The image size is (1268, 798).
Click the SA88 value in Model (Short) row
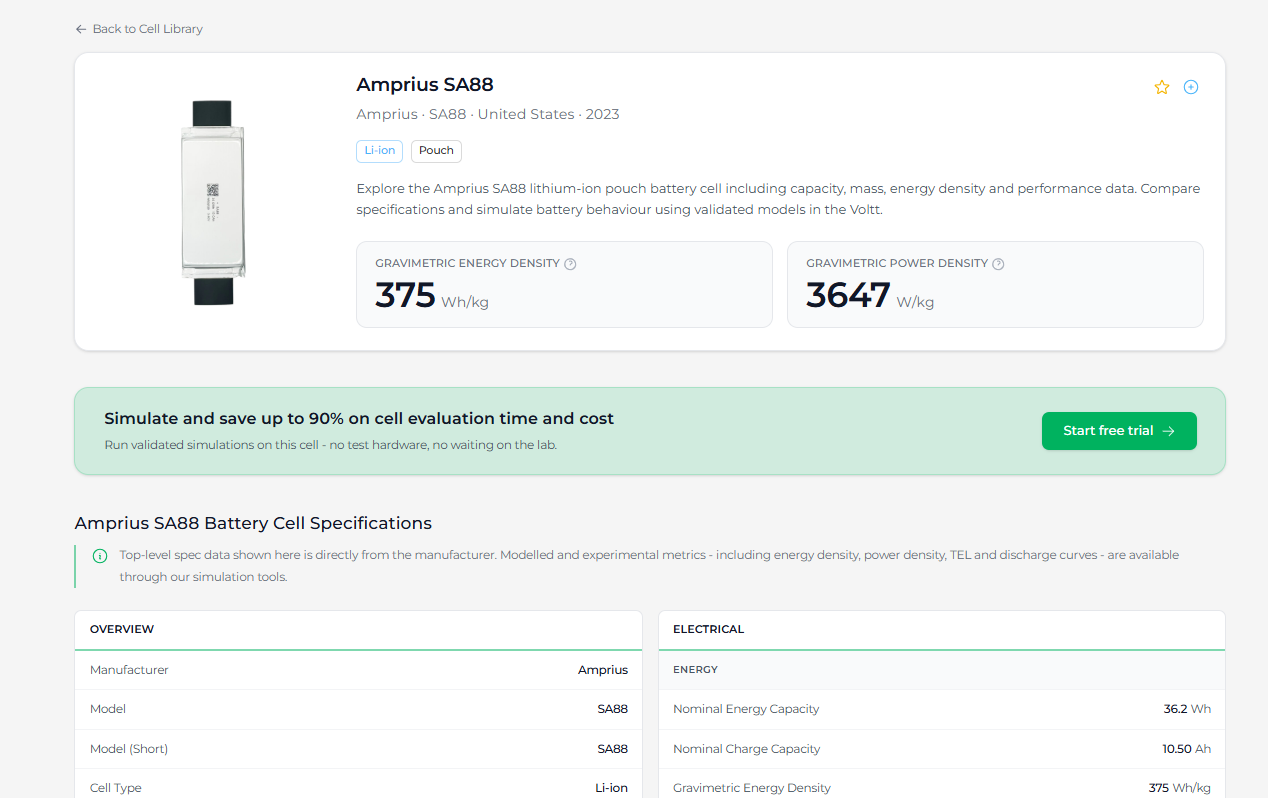click(x=613, y=749)
